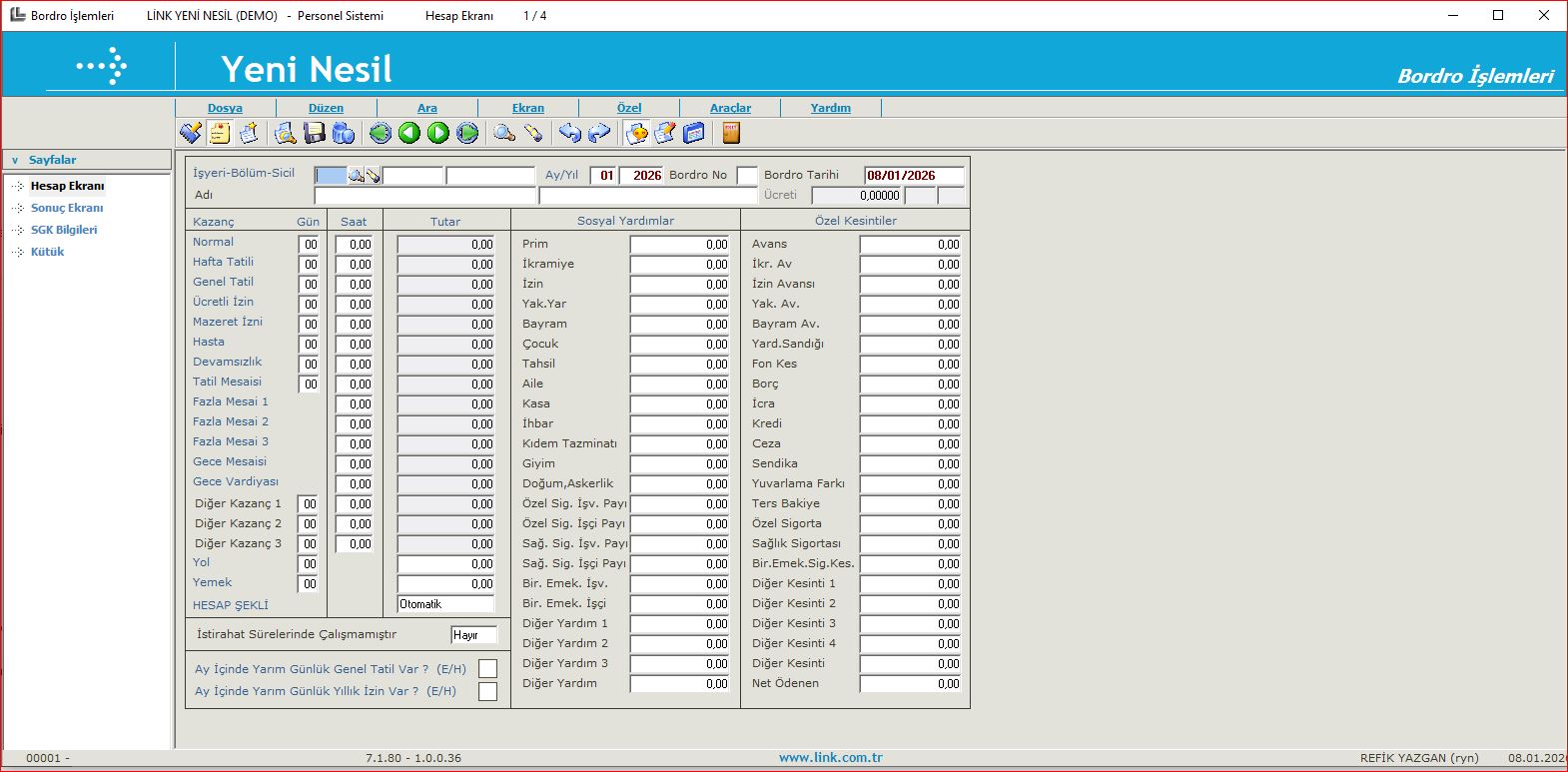Go to next record with green right arrow
This screenshot has width=1568, height=772.
pos(438,133)
